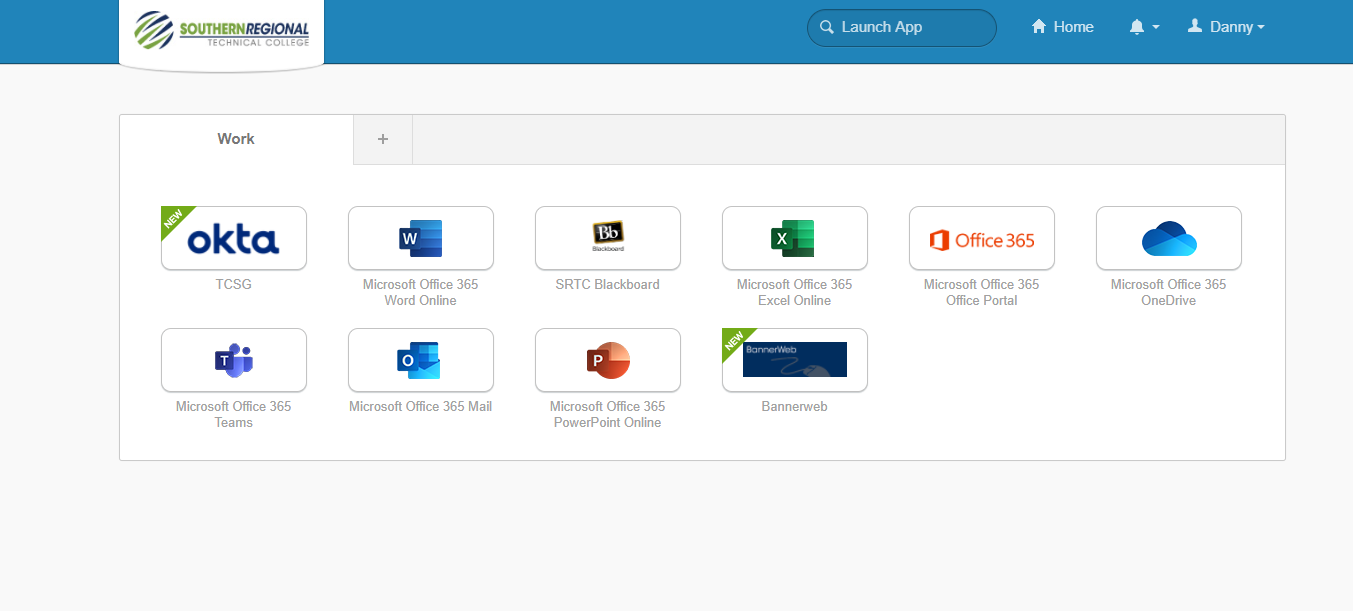Image resolution: width=1353 pixels, height=611 pixels.
Task: Launch the PowerPoint Online app icon
Action: click(608, 360)
